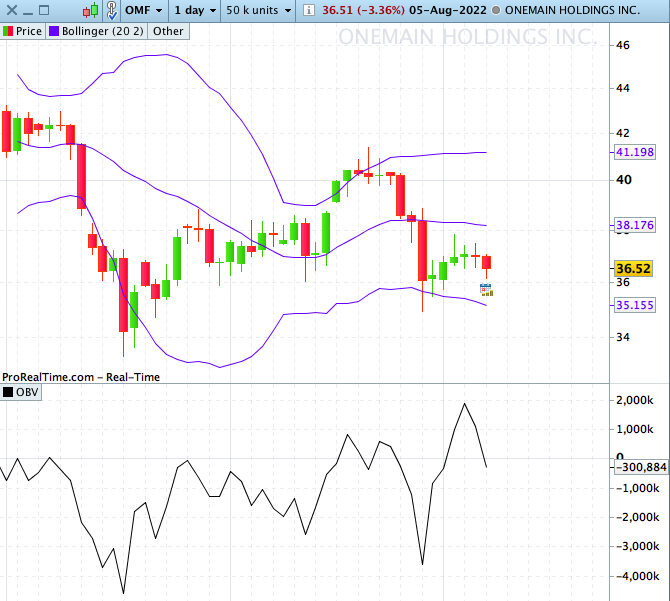Click the ProRealTime.com - Real-Time text
Image resolution: width=670 pixels, height=601 pixels.
pos(81,377)
